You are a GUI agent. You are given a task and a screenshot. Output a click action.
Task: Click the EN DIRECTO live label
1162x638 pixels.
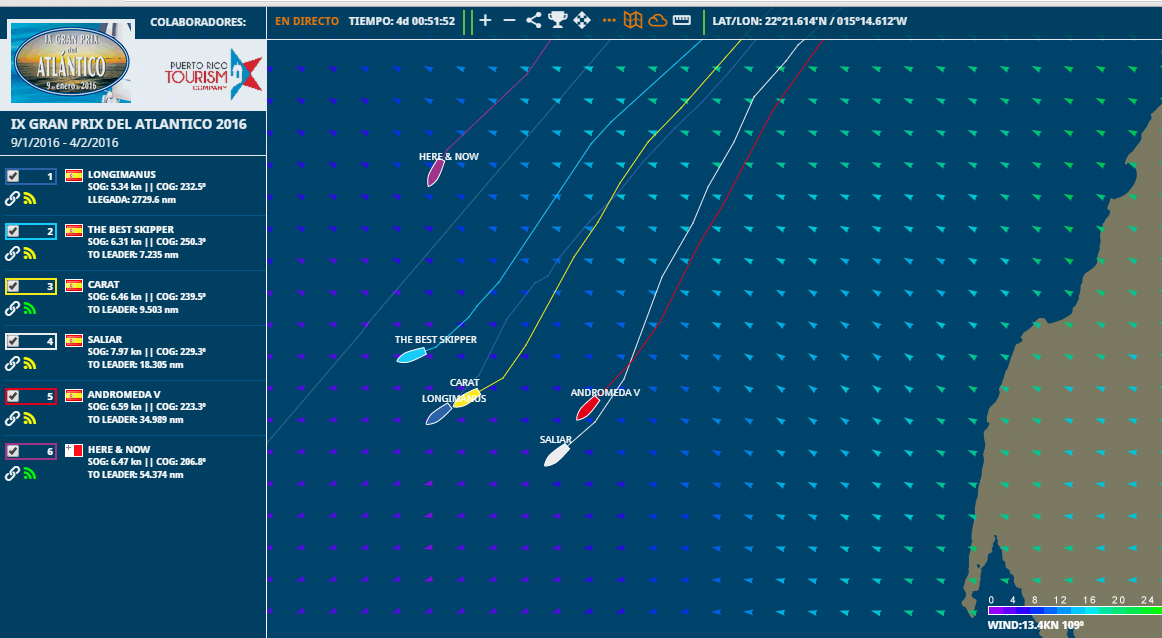307,21
